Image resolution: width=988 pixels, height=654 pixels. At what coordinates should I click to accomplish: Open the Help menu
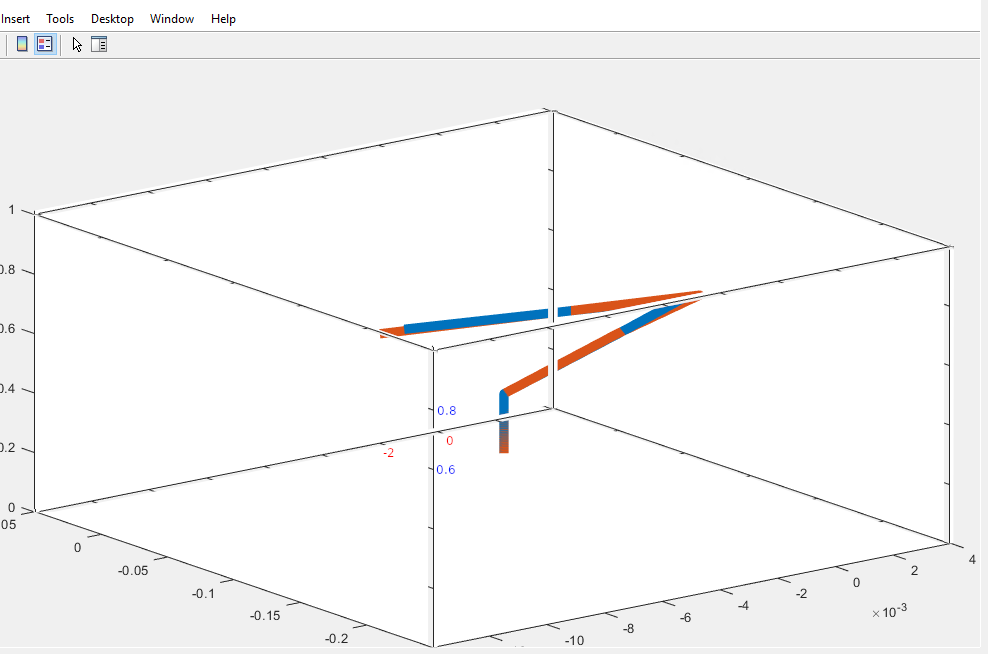click(x=223, y=19)
